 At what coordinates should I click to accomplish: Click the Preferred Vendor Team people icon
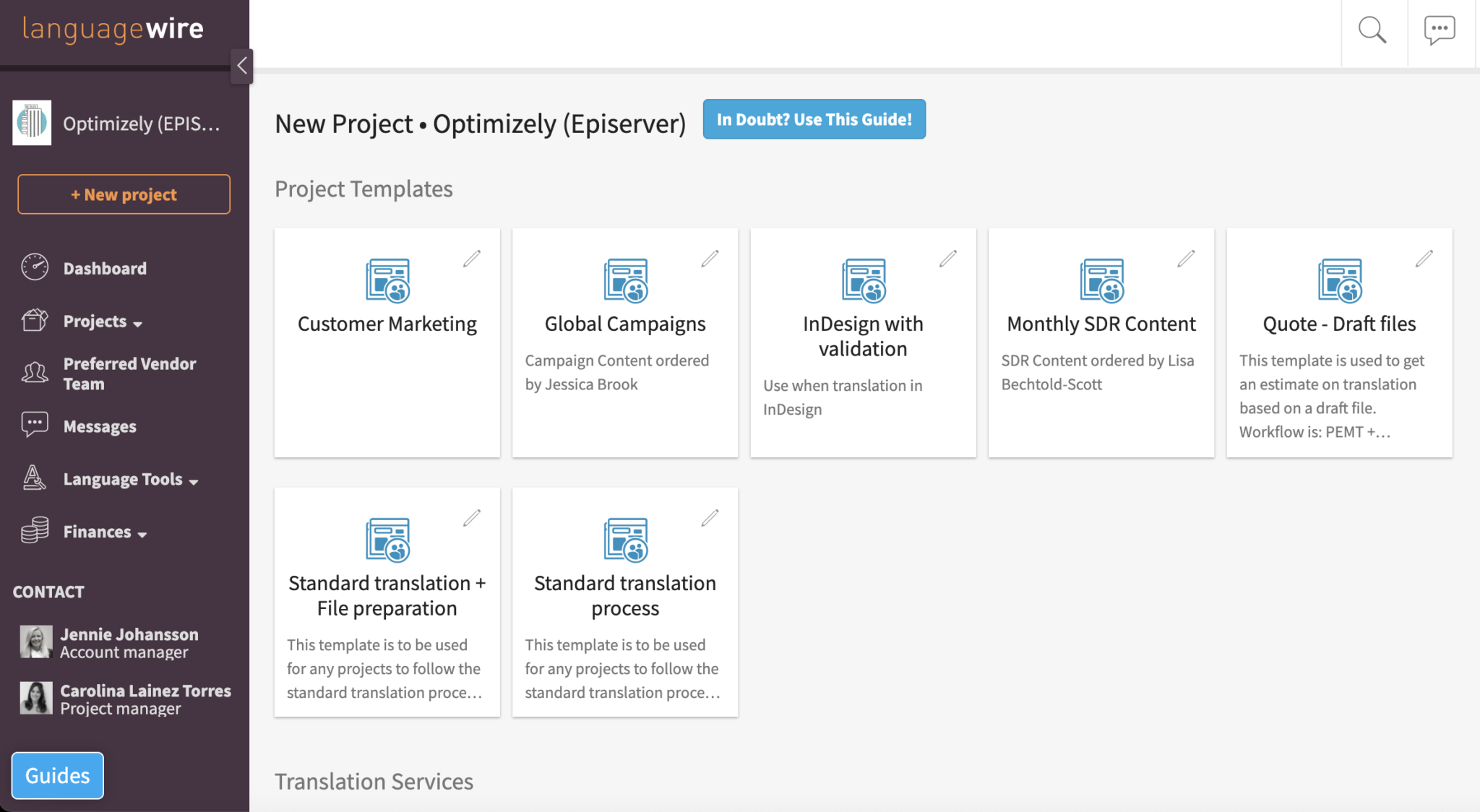(x=35, y=373)
